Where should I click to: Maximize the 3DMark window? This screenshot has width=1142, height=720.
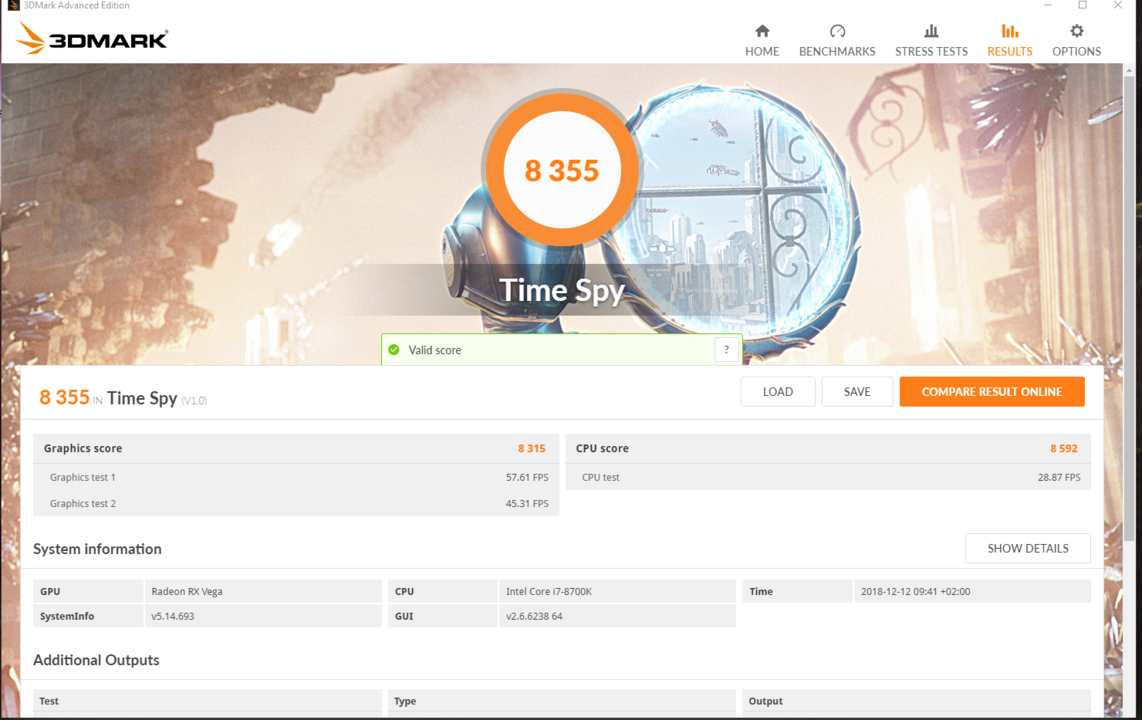pos(1082,5)
